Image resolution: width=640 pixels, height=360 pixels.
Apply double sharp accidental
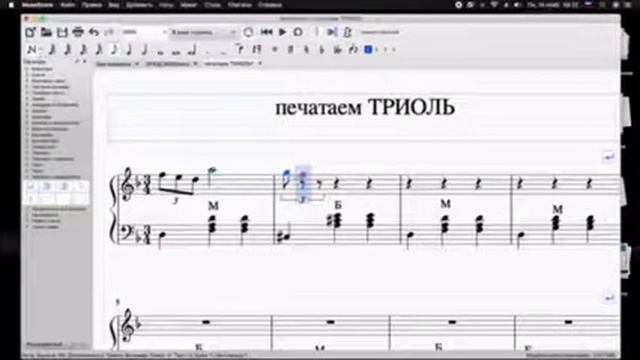point(275,49)
